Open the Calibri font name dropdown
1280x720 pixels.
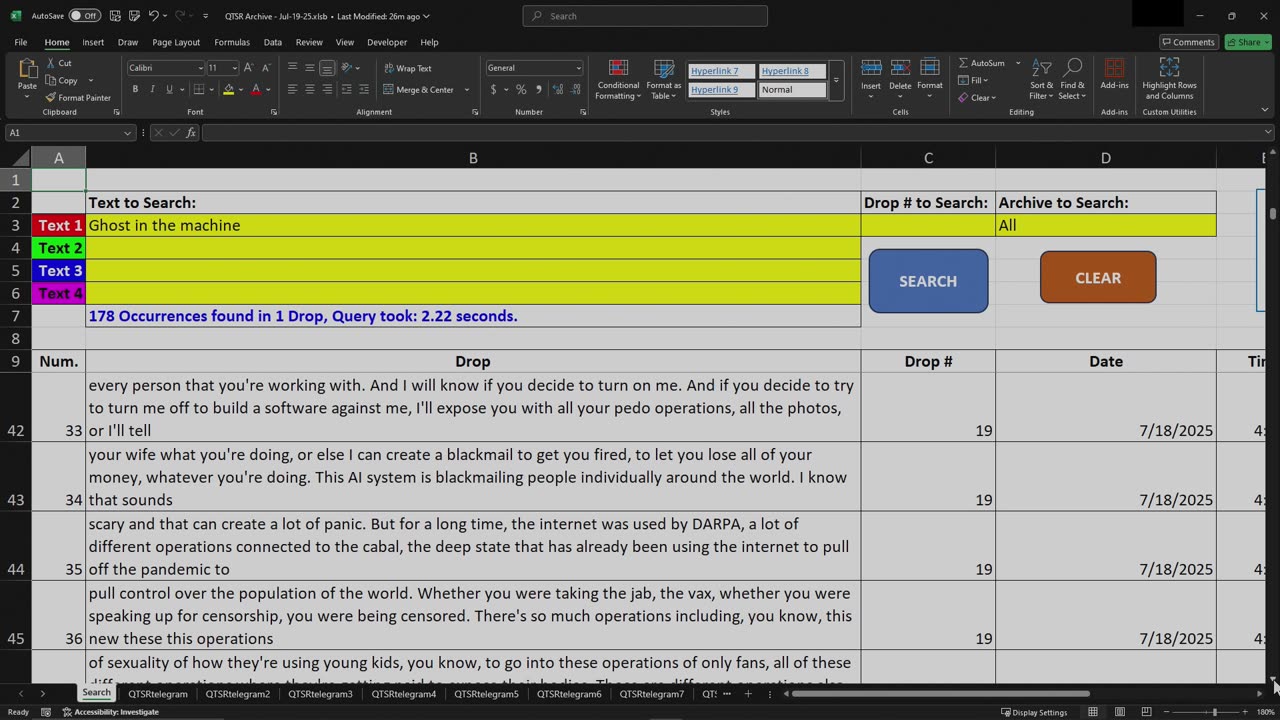pos(199,68)
